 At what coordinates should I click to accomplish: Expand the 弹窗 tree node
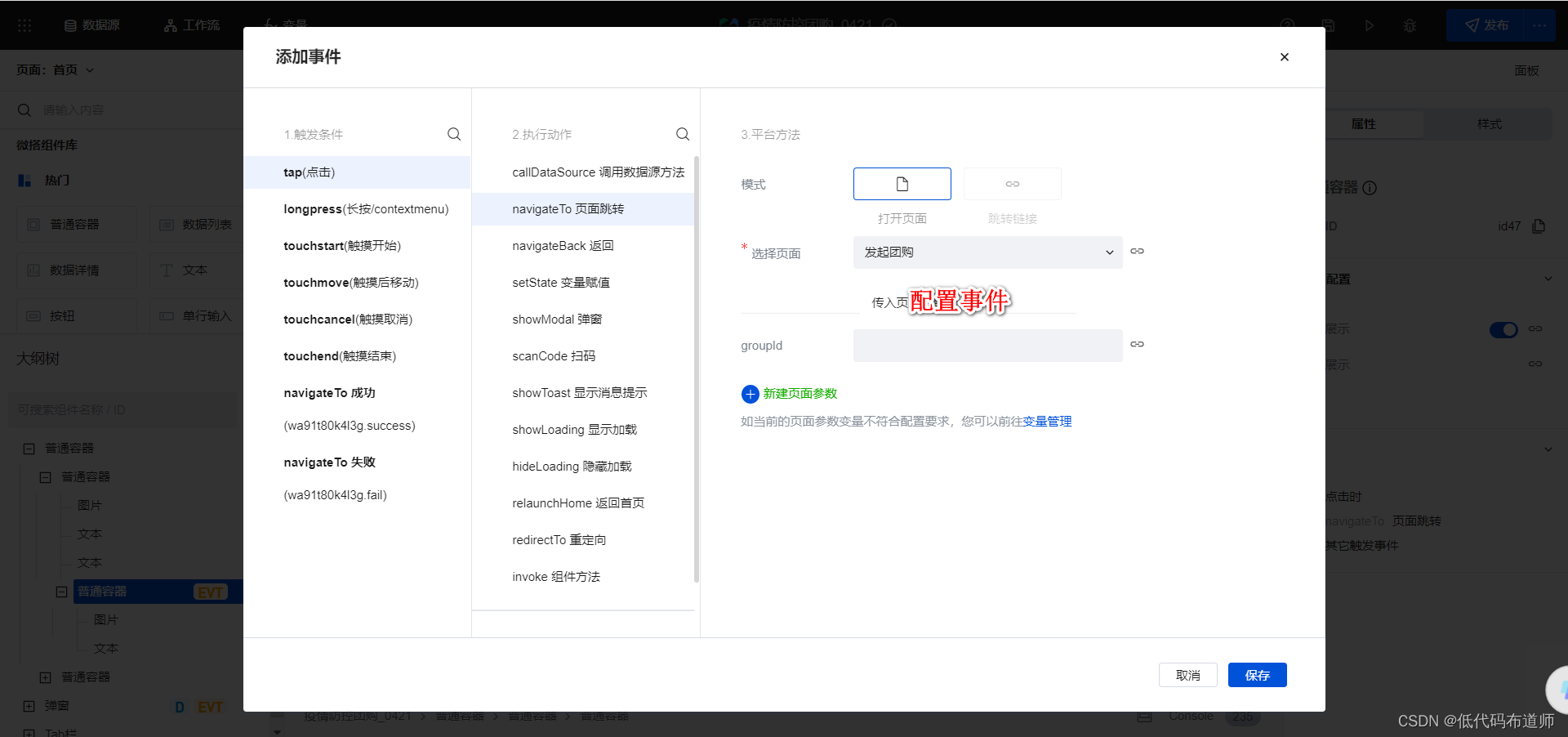click(29, 706)
